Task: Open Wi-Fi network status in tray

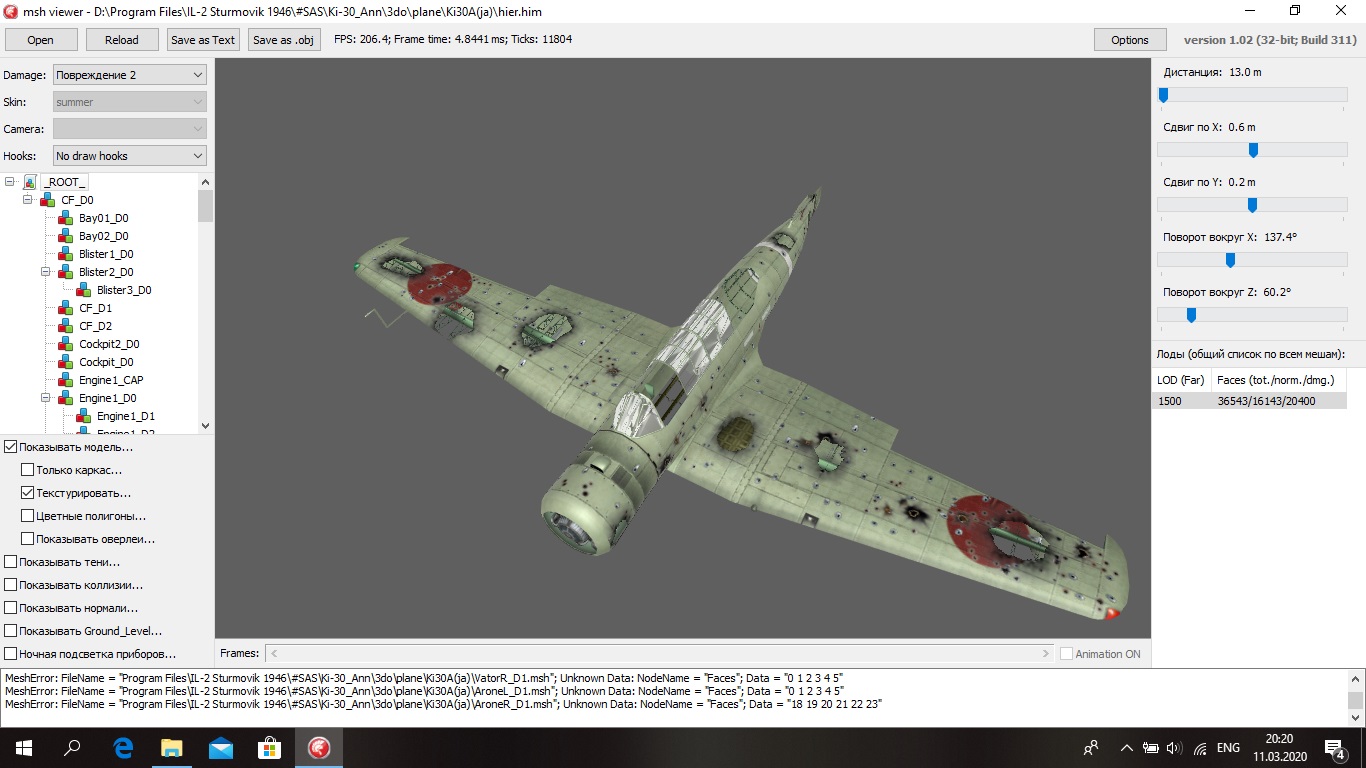Action: tap(1199, 748)
